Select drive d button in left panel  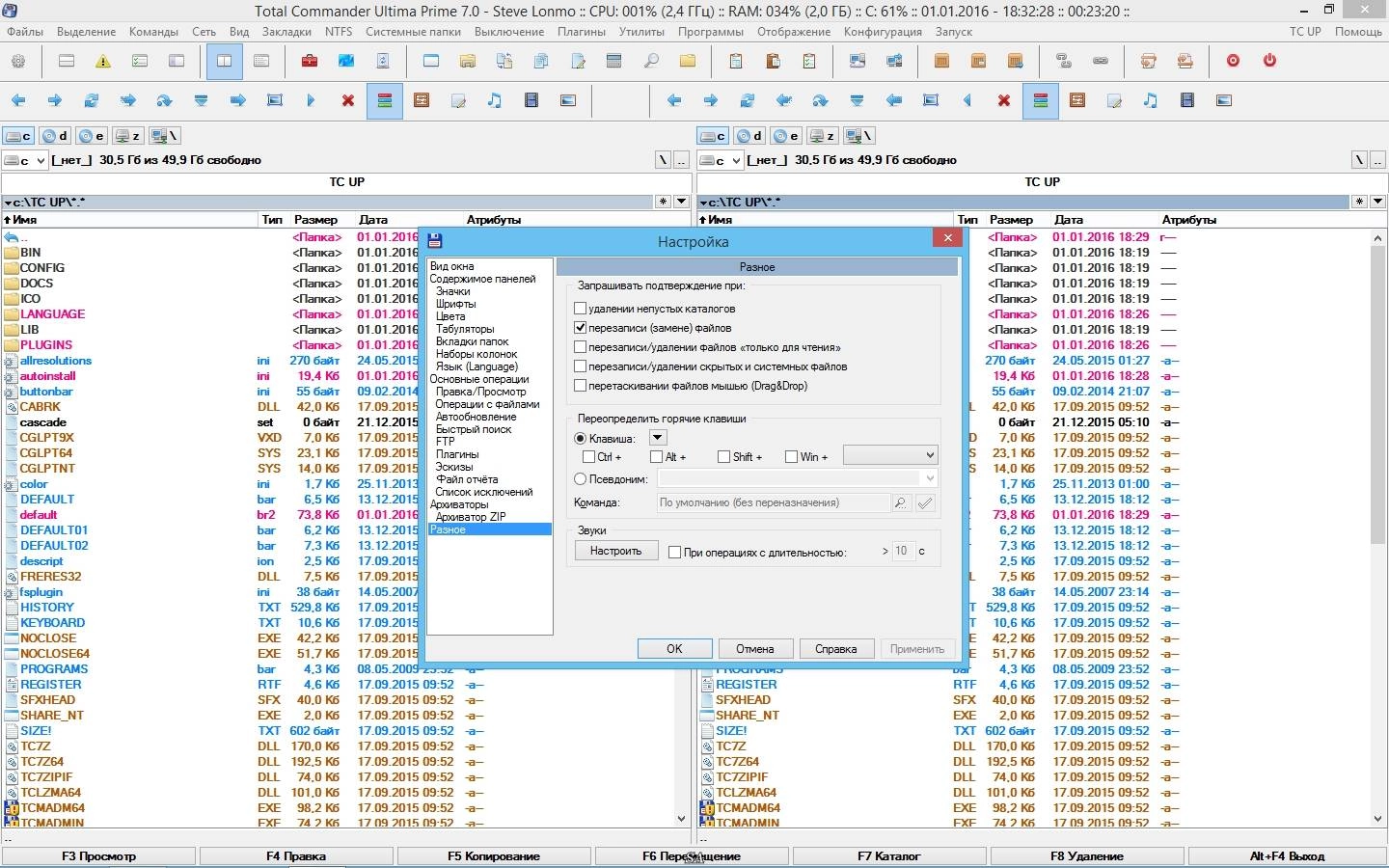(55, 136)
